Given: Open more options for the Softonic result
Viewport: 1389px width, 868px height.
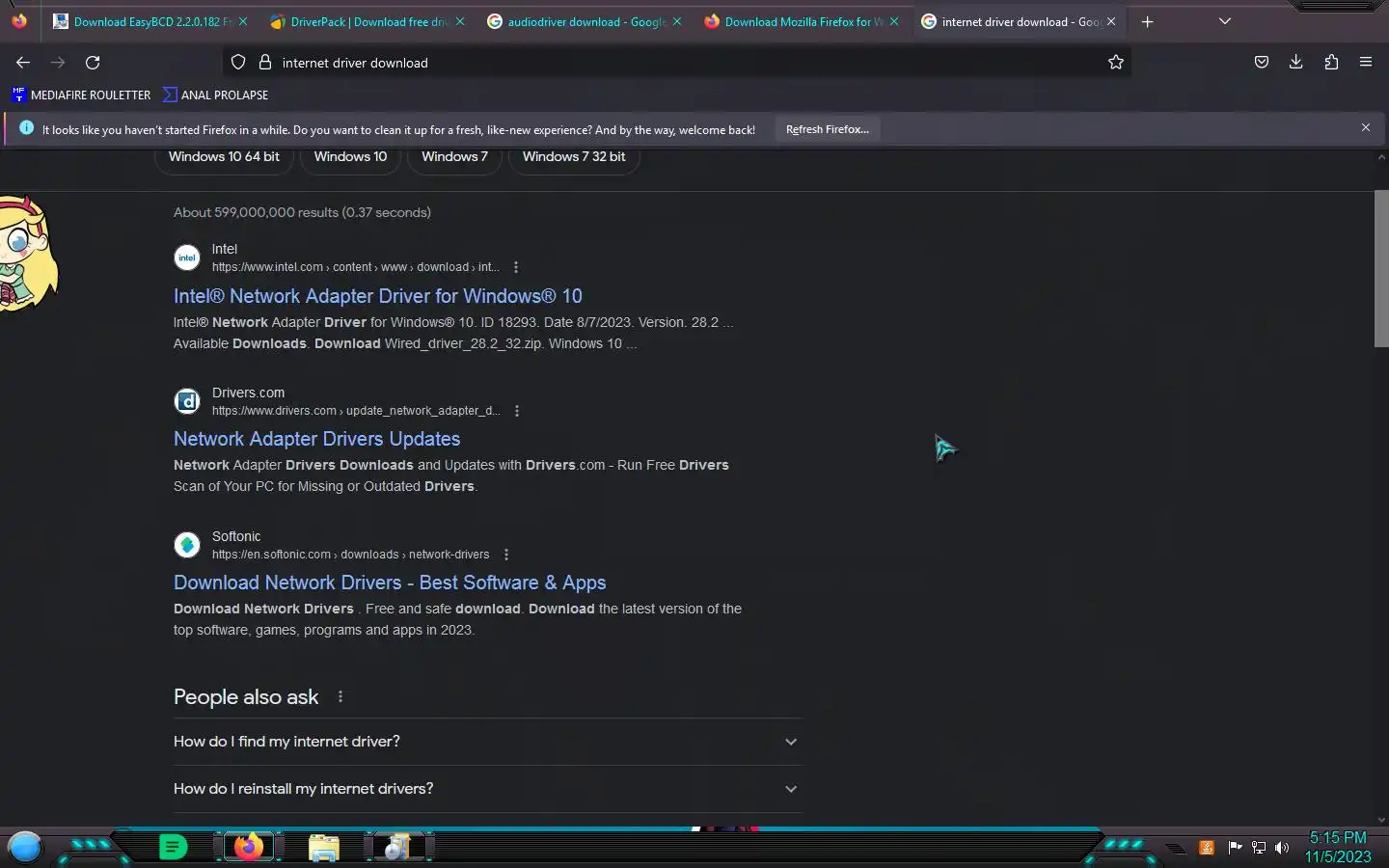Looking at the screenshot, I should (x=506, y=555).
